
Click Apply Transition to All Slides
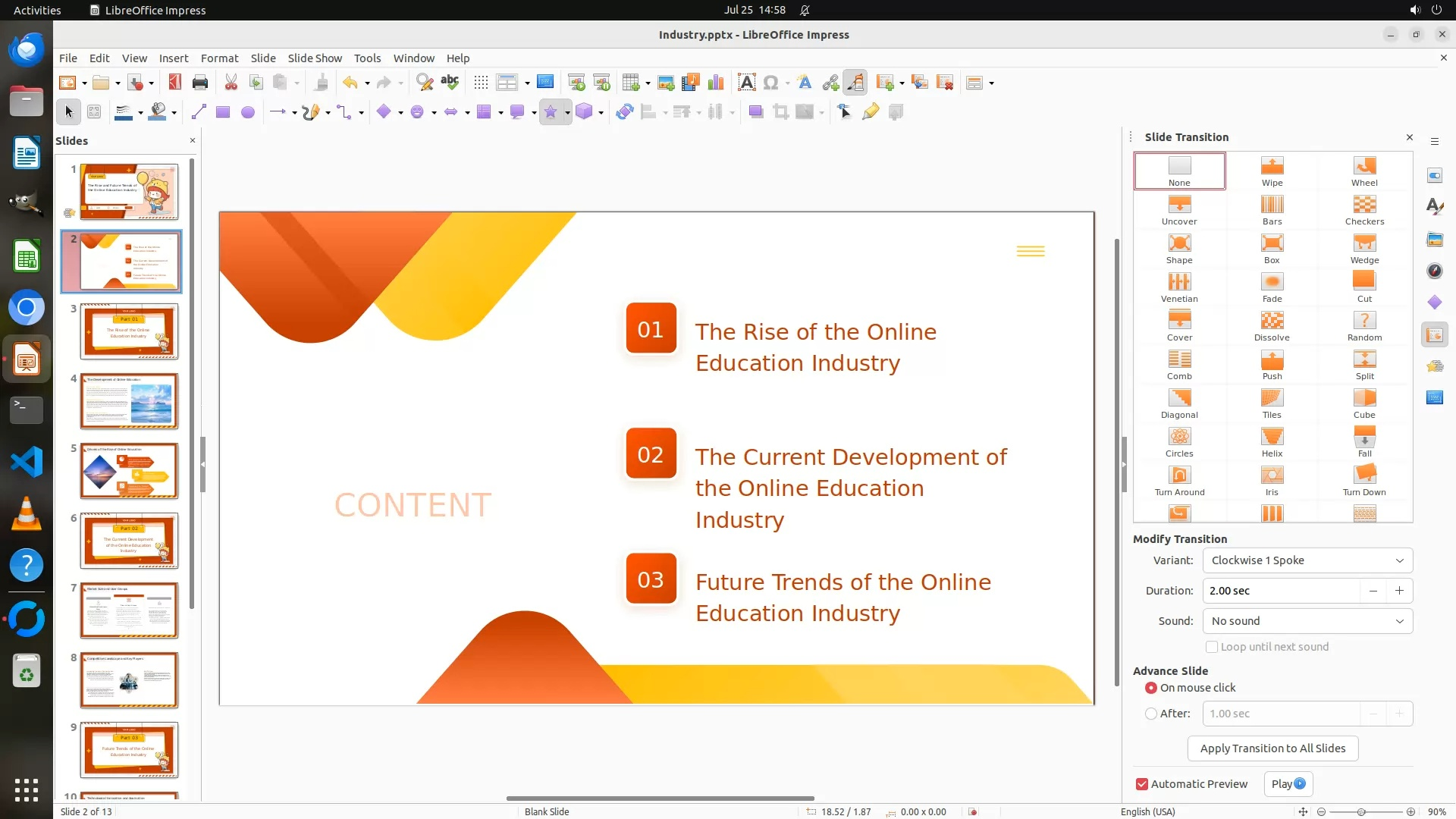tap(1272, 748)
